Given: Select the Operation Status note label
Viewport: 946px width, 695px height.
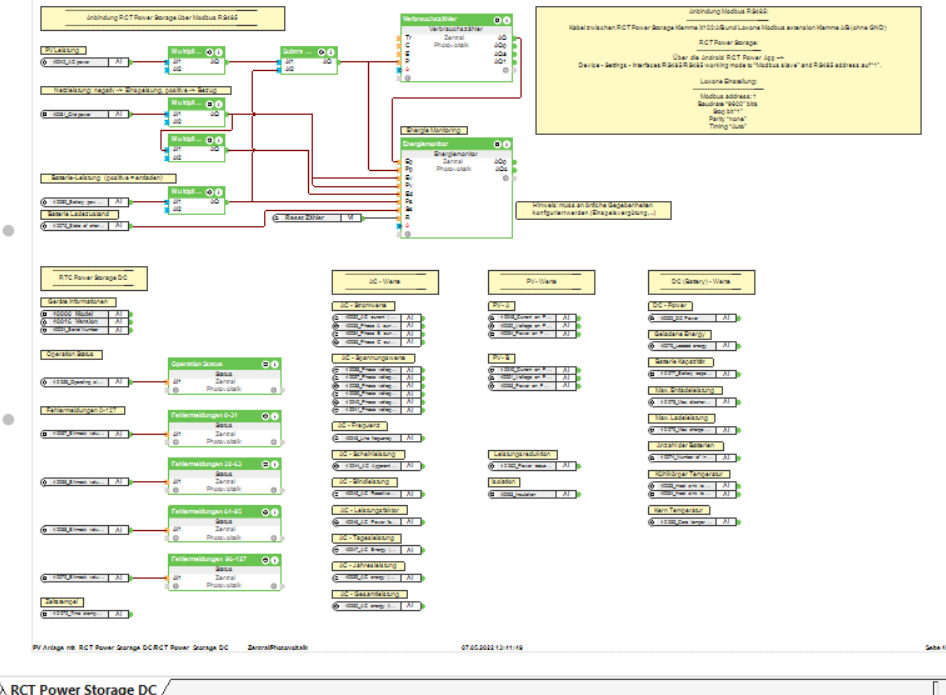Looking at the screenshot, I should point(71,355).
